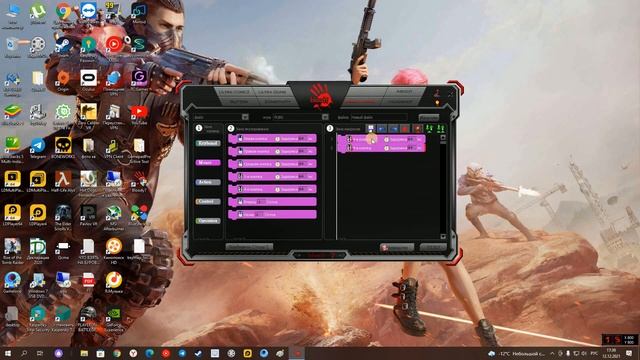Select the 'Средняя кнопка' command block
640x360 pixels.
pyautogui.click(x=272, y=164)
